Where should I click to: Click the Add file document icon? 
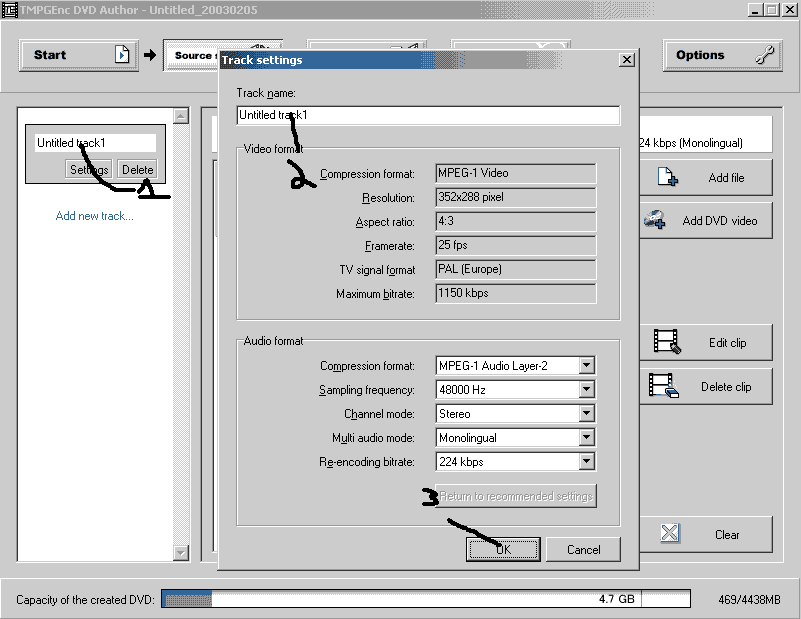[667, 177]
